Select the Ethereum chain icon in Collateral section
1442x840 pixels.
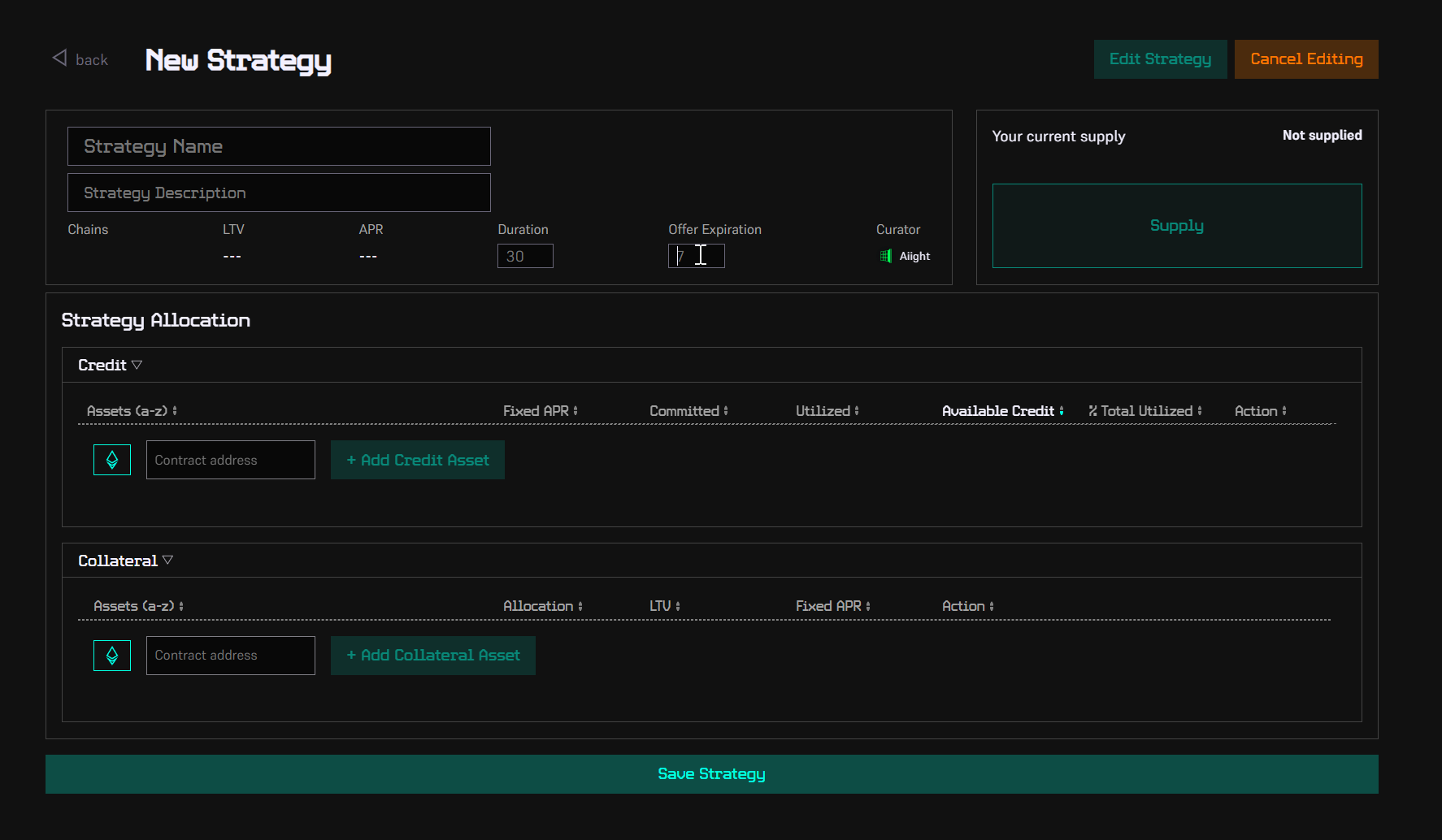pyautogui.click(x=112, y=656)
